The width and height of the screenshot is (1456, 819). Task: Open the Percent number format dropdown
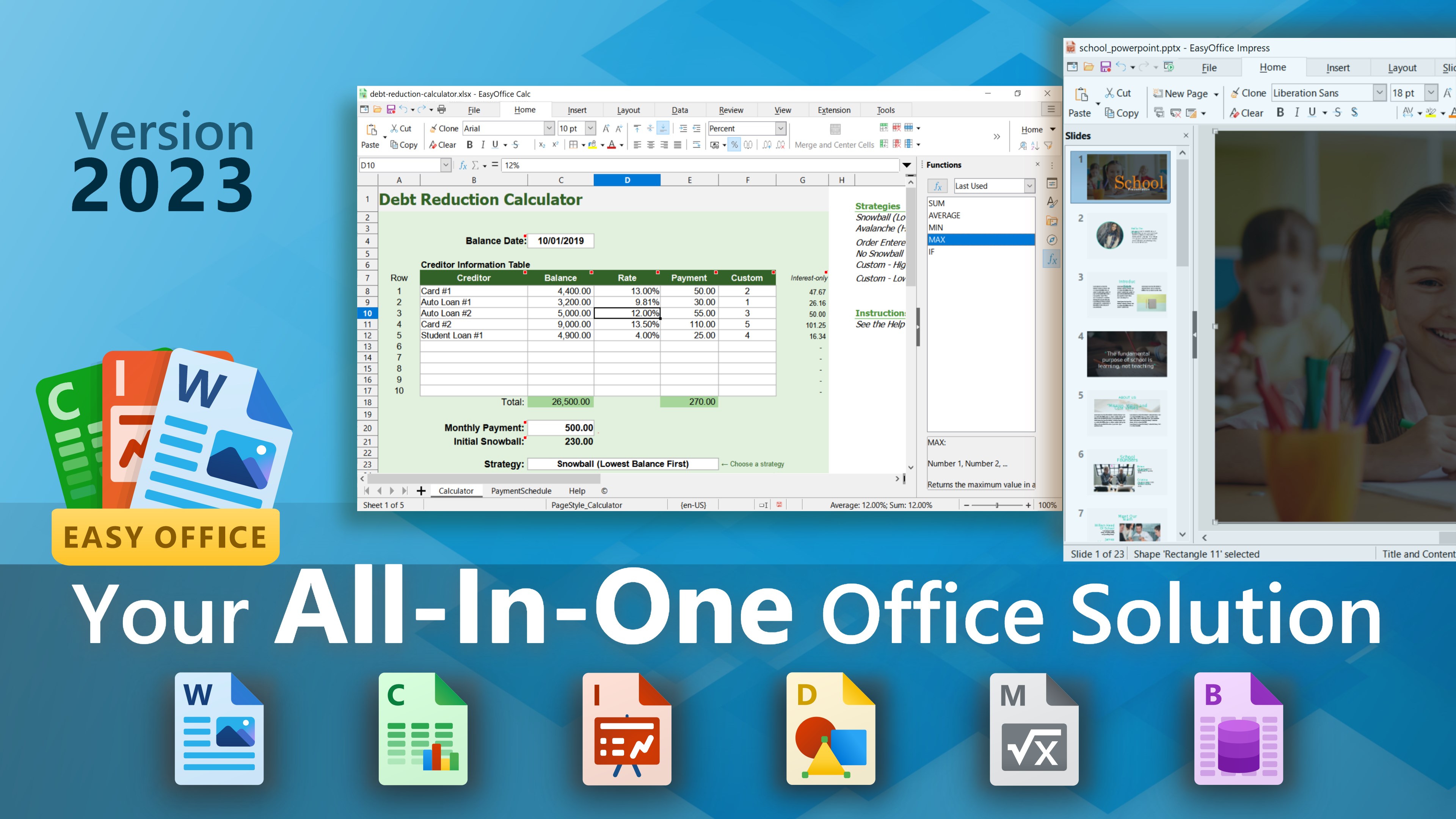780,128
